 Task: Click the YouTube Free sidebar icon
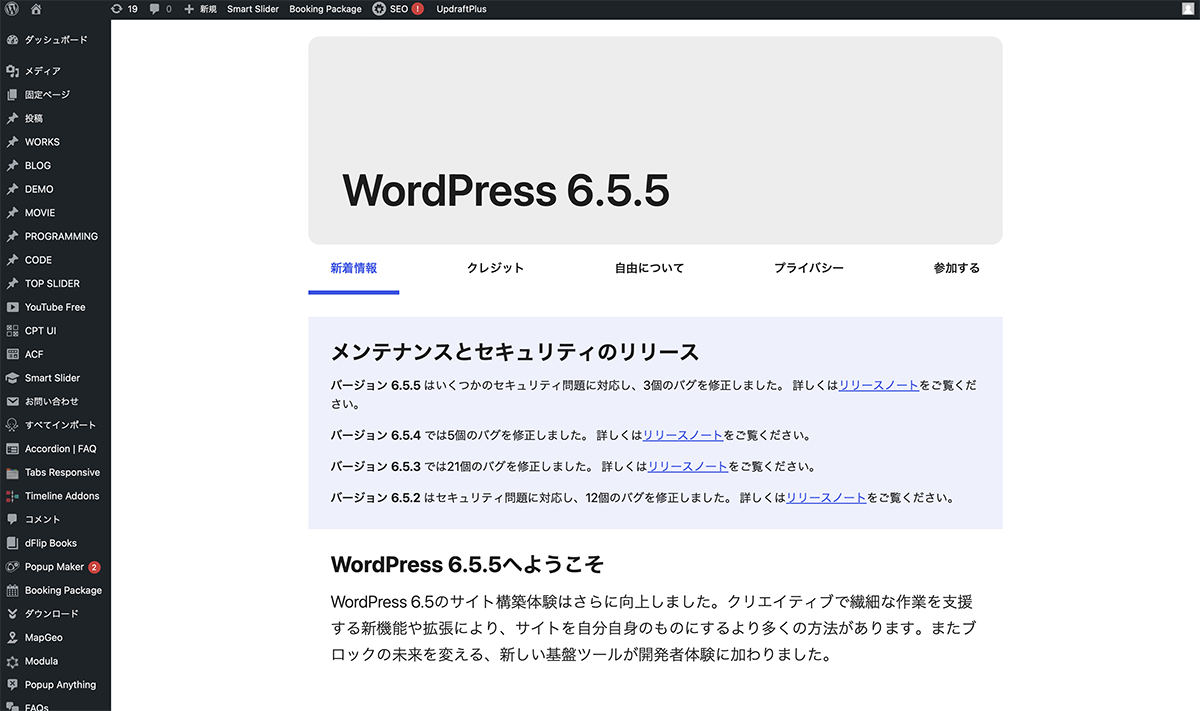(13, 307)
